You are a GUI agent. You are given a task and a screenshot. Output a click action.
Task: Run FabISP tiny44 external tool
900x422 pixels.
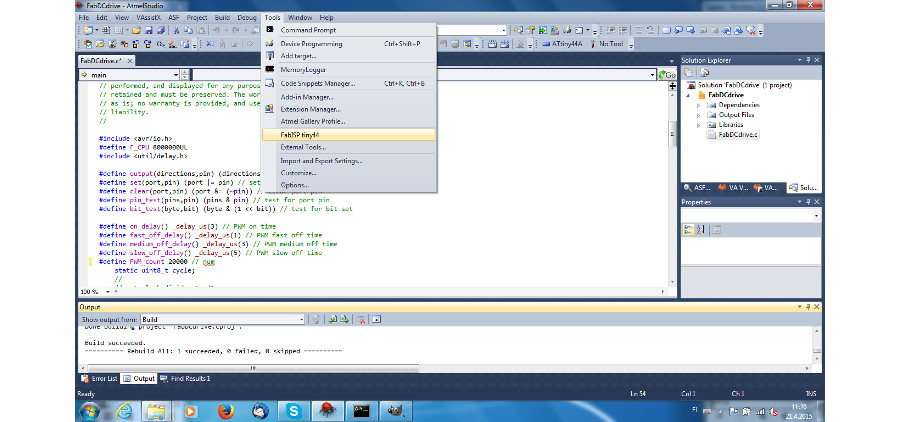pos(348,135)
